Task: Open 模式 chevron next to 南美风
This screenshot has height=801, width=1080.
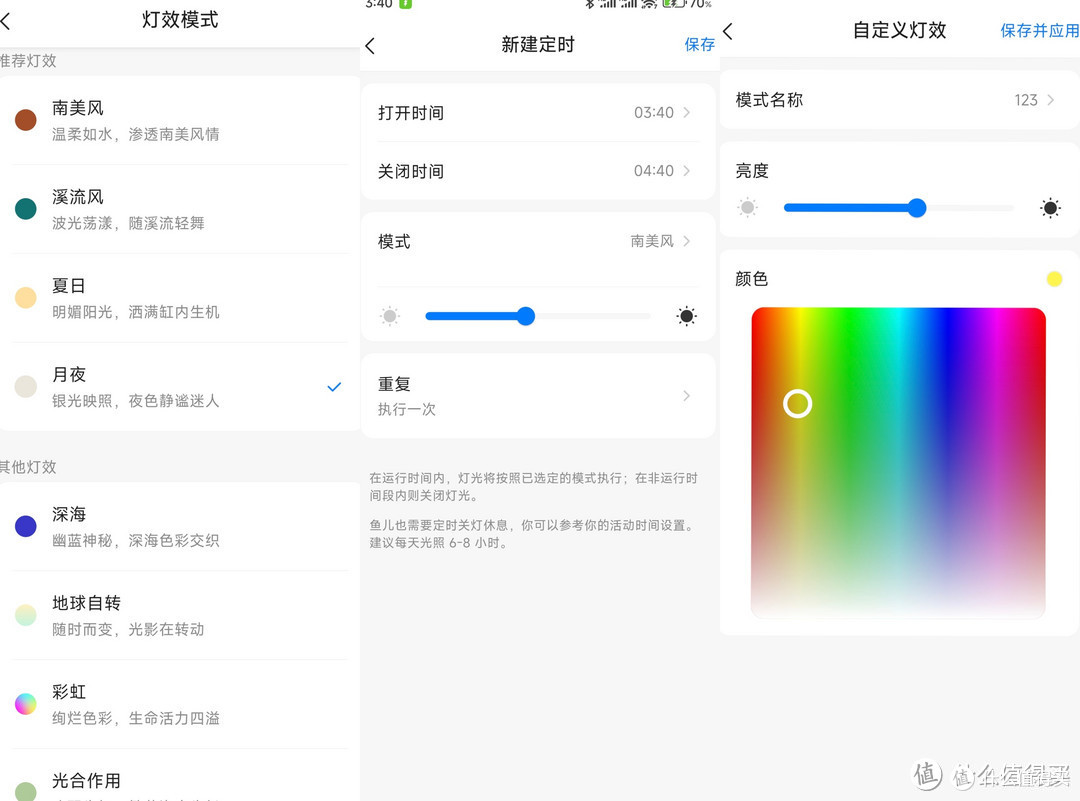Action: pos(687,241)
